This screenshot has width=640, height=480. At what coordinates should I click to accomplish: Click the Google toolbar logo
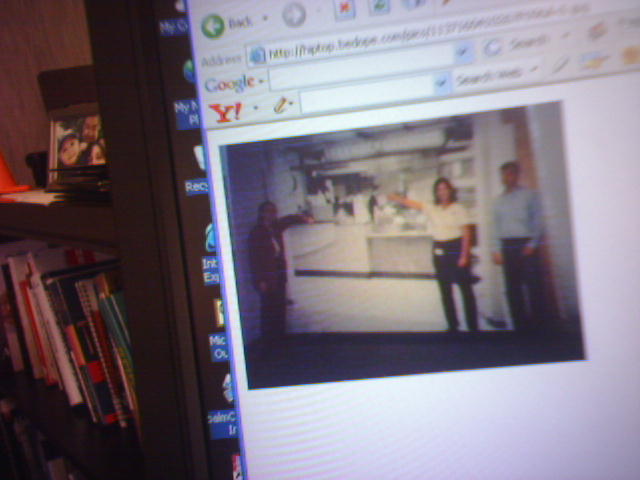coord(230,83)
